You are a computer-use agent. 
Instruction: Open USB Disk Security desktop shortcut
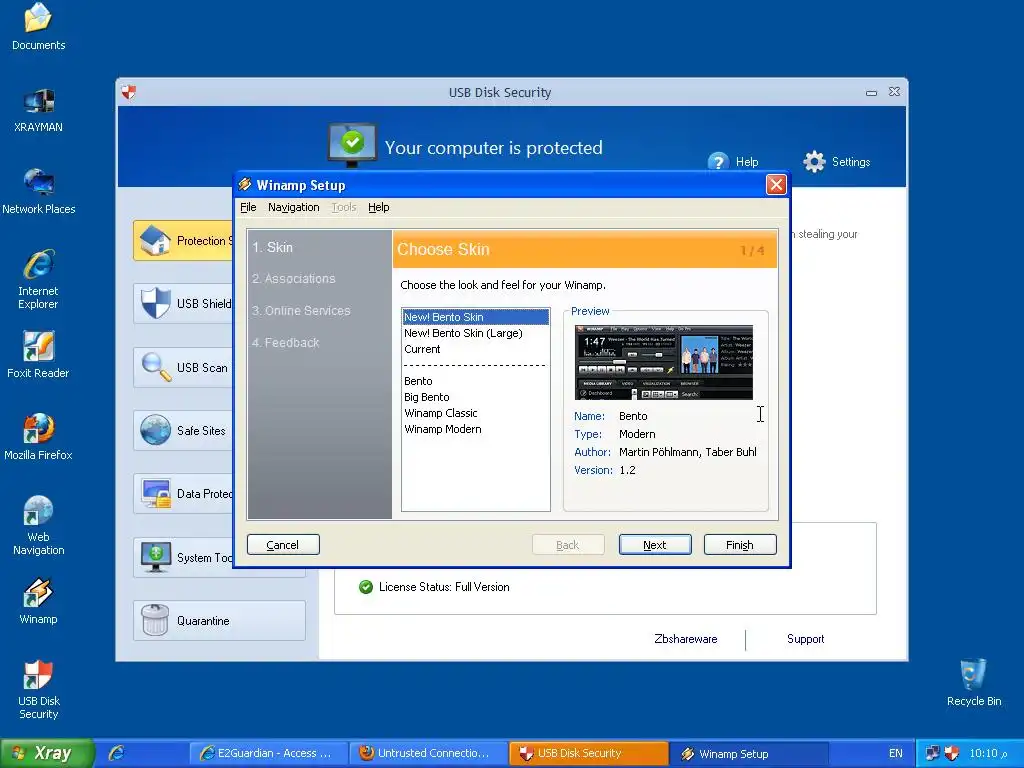click(x=38, y=690)
